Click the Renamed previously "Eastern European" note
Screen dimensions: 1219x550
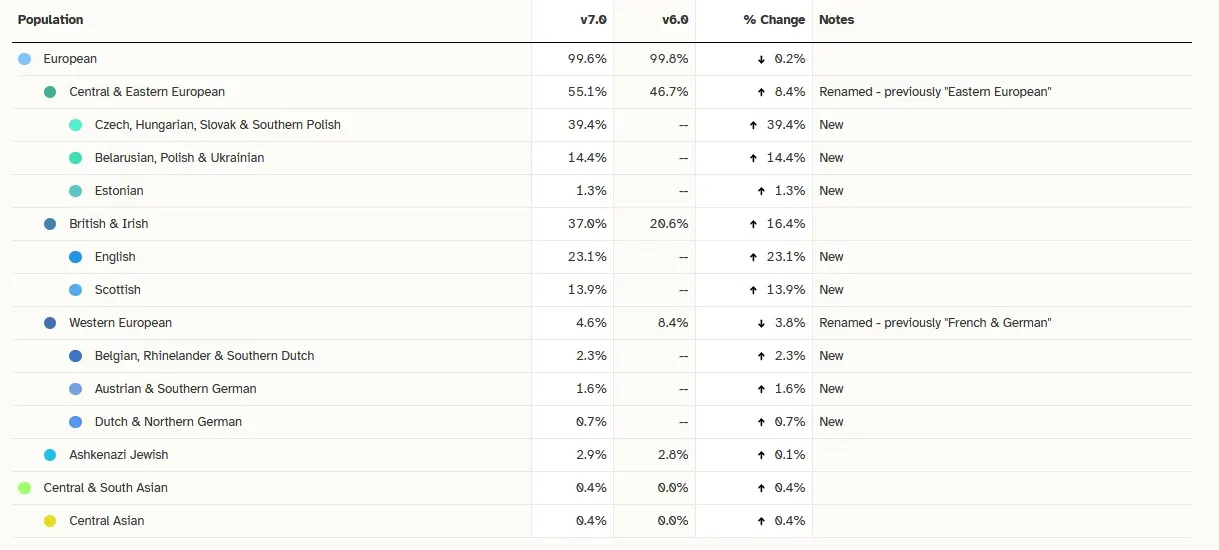(935, 92)
